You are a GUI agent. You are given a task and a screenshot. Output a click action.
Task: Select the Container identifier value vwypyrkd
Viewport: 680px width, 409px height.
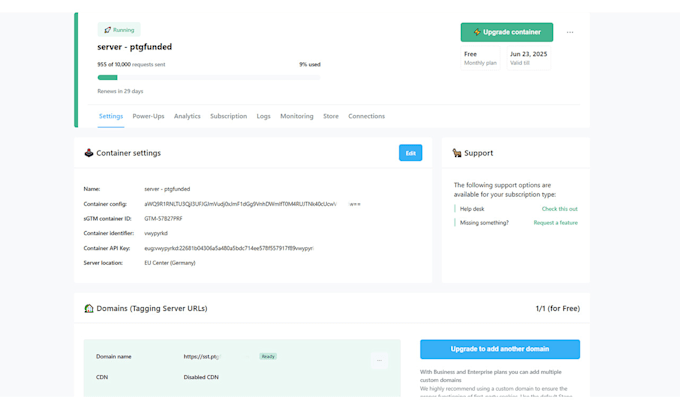tap(156, 233)
